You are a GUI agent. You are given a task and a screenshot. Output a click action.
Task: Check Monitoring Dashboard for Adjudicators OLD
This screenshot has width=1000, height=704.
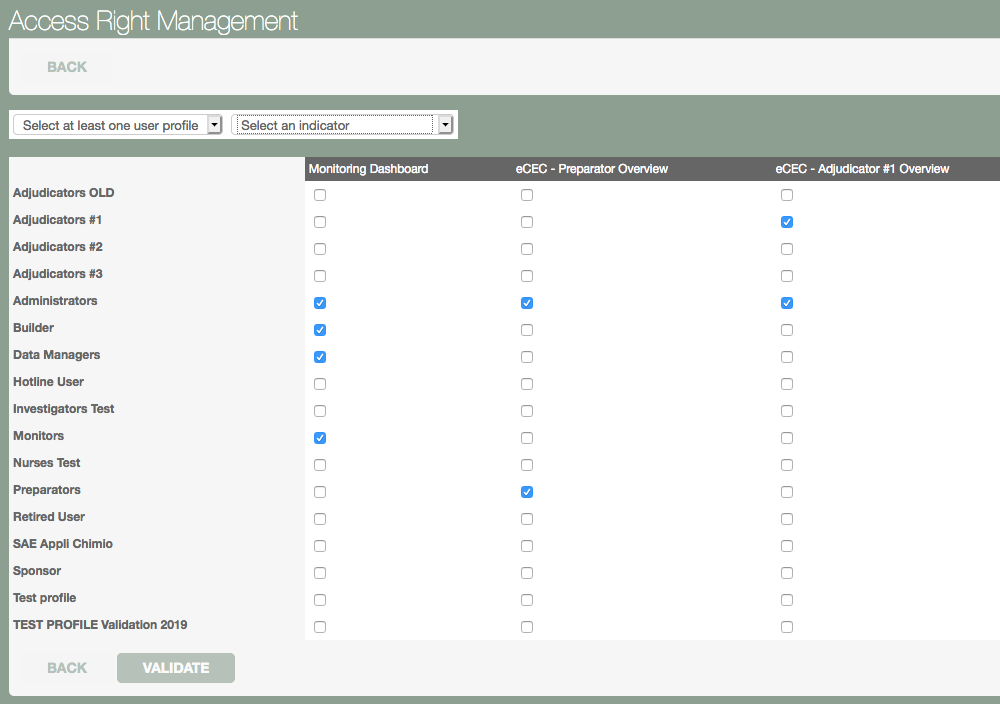click(x=320, y=195)
